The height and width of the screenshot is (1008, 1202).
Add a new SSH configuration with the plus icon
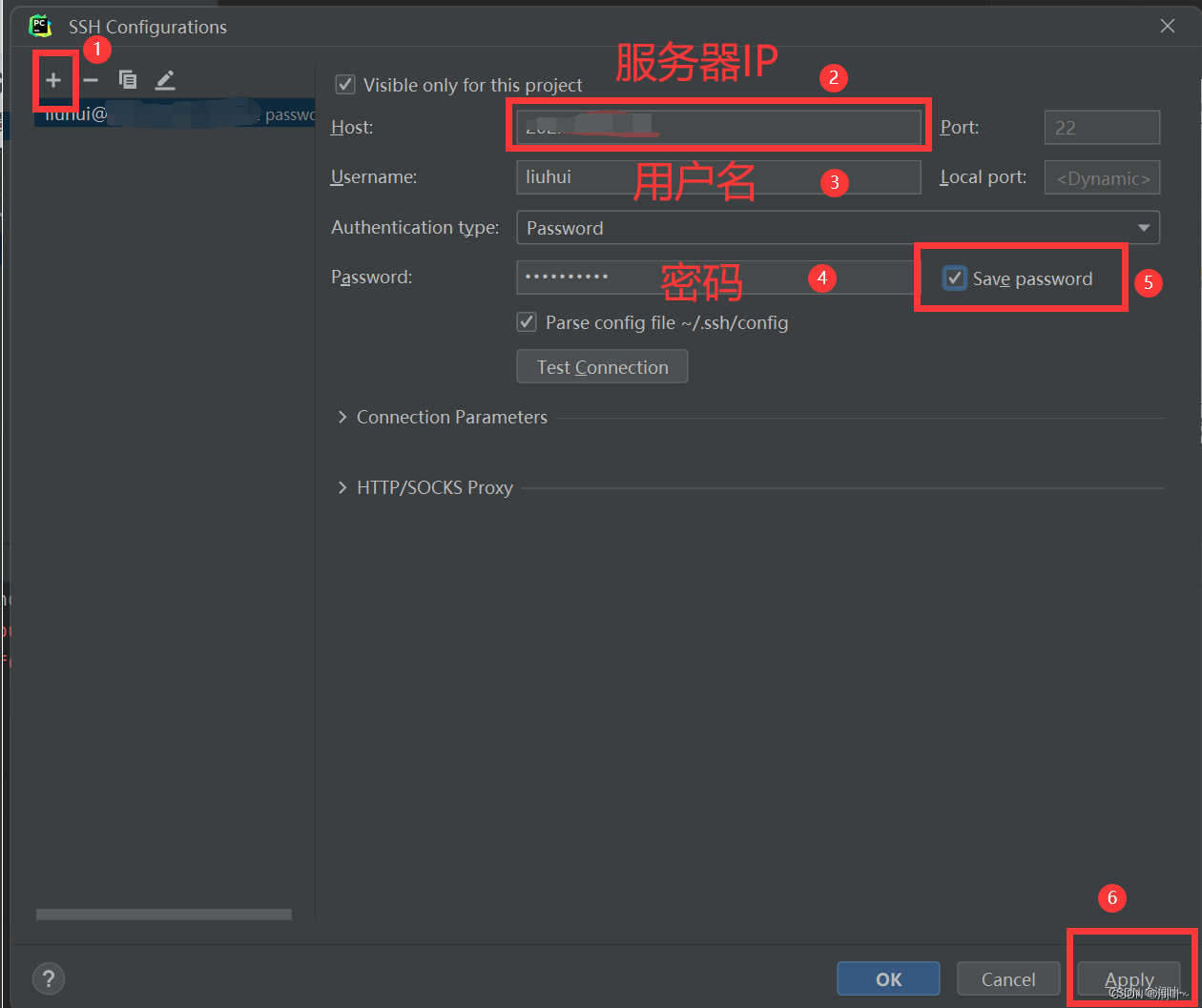(54, 80)
